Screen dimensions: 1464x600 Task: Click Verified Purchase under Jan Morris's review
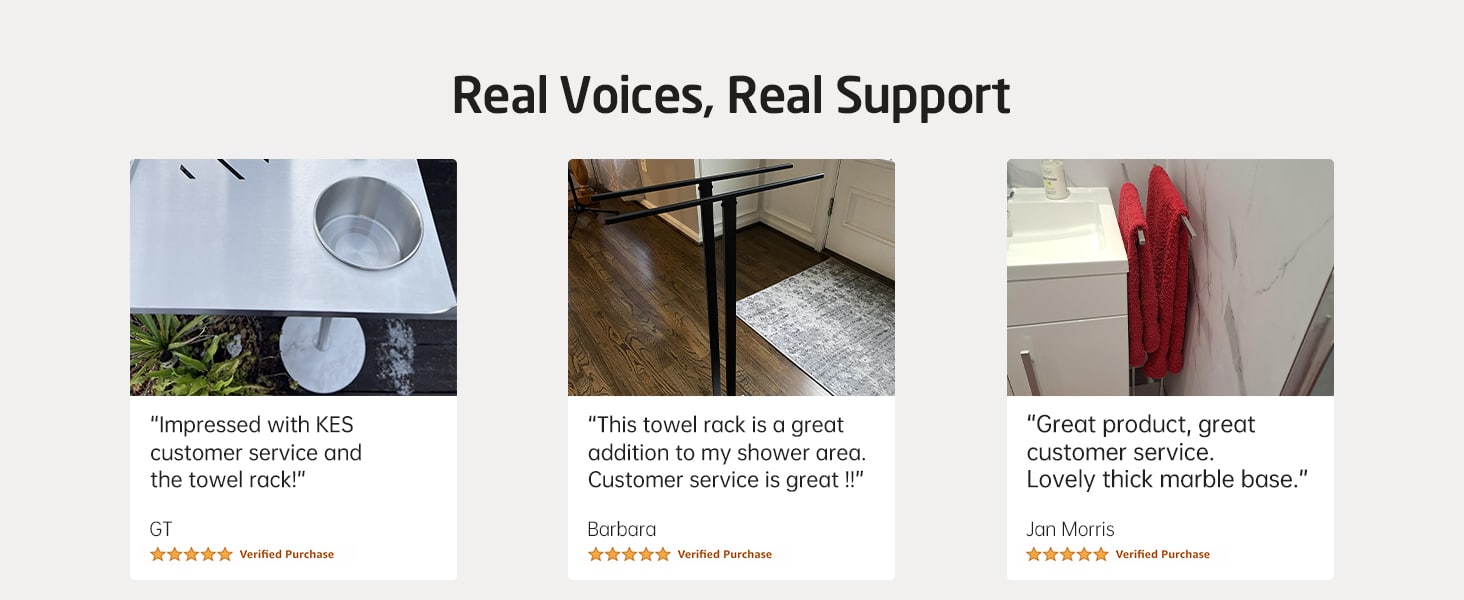coord(1163,554)
